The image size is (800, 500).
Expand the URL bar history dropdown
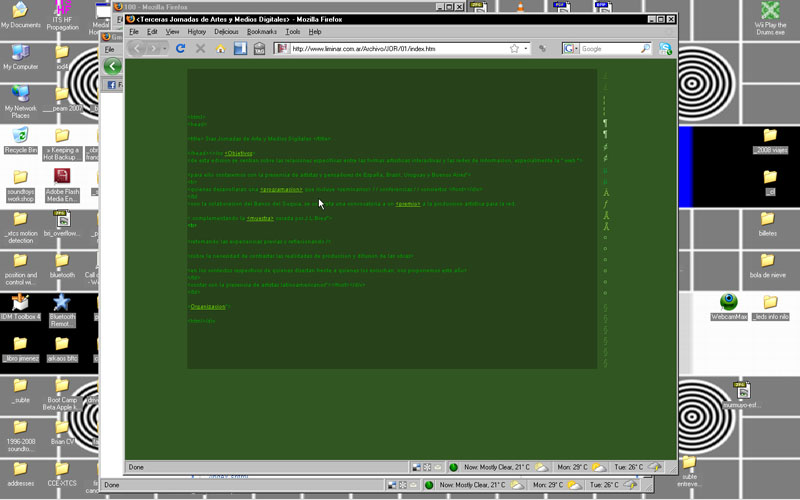click(526, 48)
